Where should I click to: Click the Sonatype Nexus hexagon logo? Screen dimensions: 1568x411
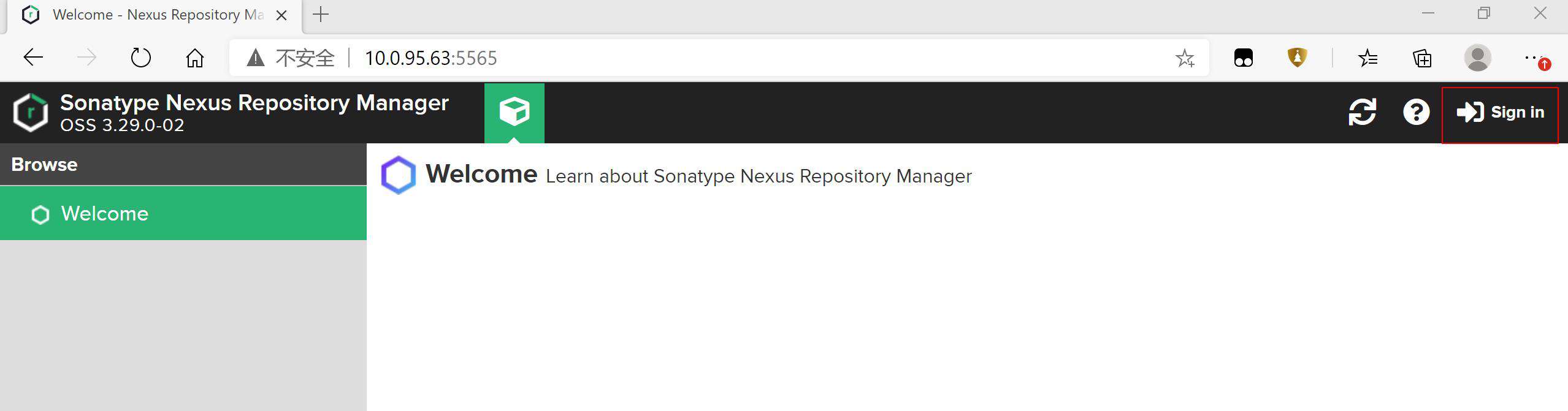click(31, 113)
